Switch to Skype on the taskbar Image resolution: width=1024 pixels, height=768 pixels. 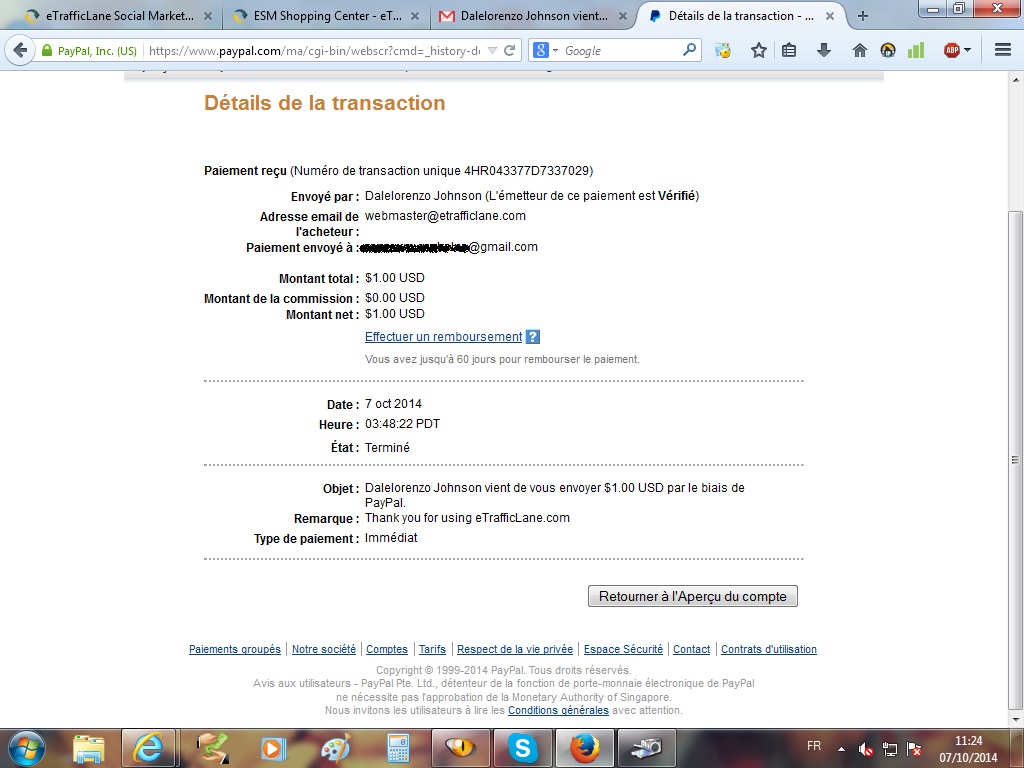pos(522,748)
